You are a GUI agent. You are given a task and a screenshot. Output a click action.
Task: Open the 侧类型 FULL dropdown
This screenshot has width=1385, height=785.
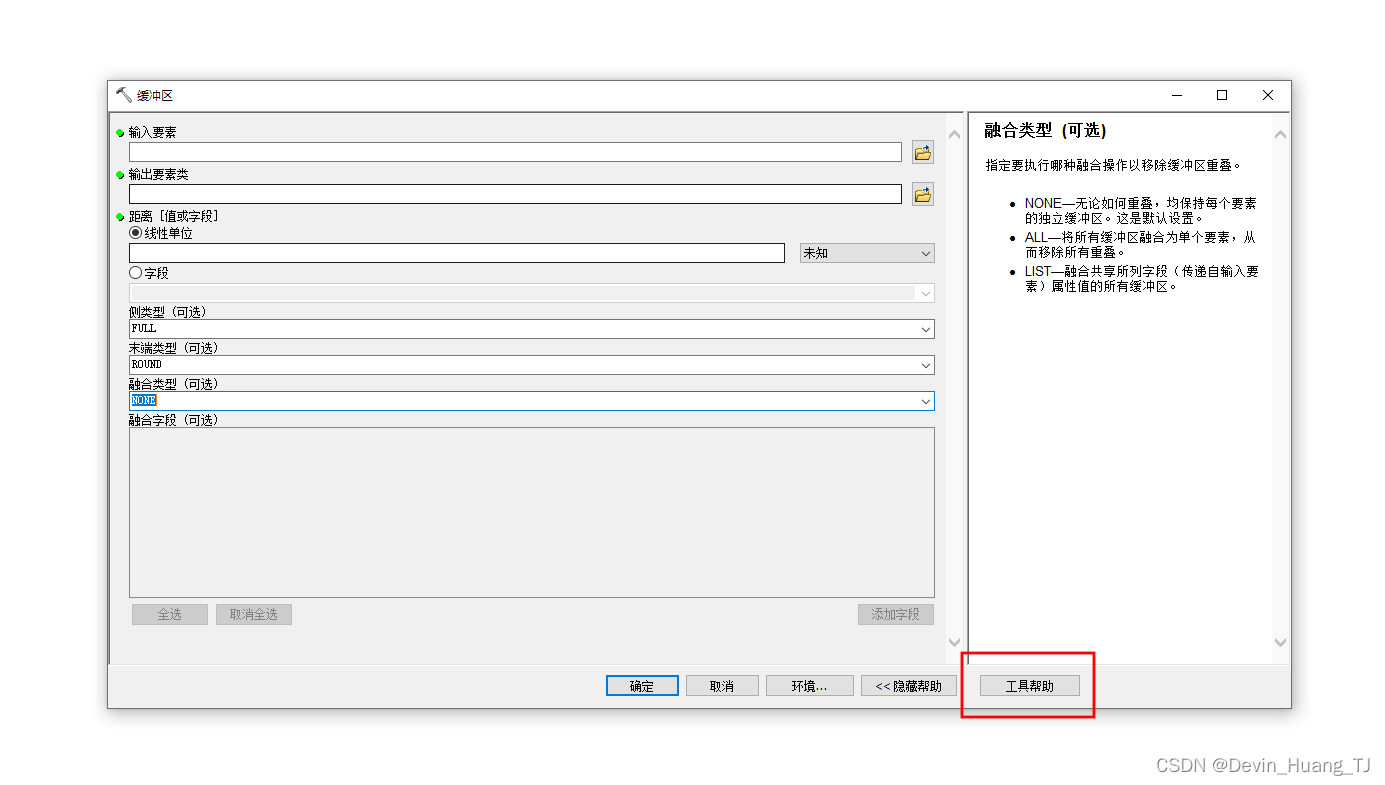(x=532, y=329)
